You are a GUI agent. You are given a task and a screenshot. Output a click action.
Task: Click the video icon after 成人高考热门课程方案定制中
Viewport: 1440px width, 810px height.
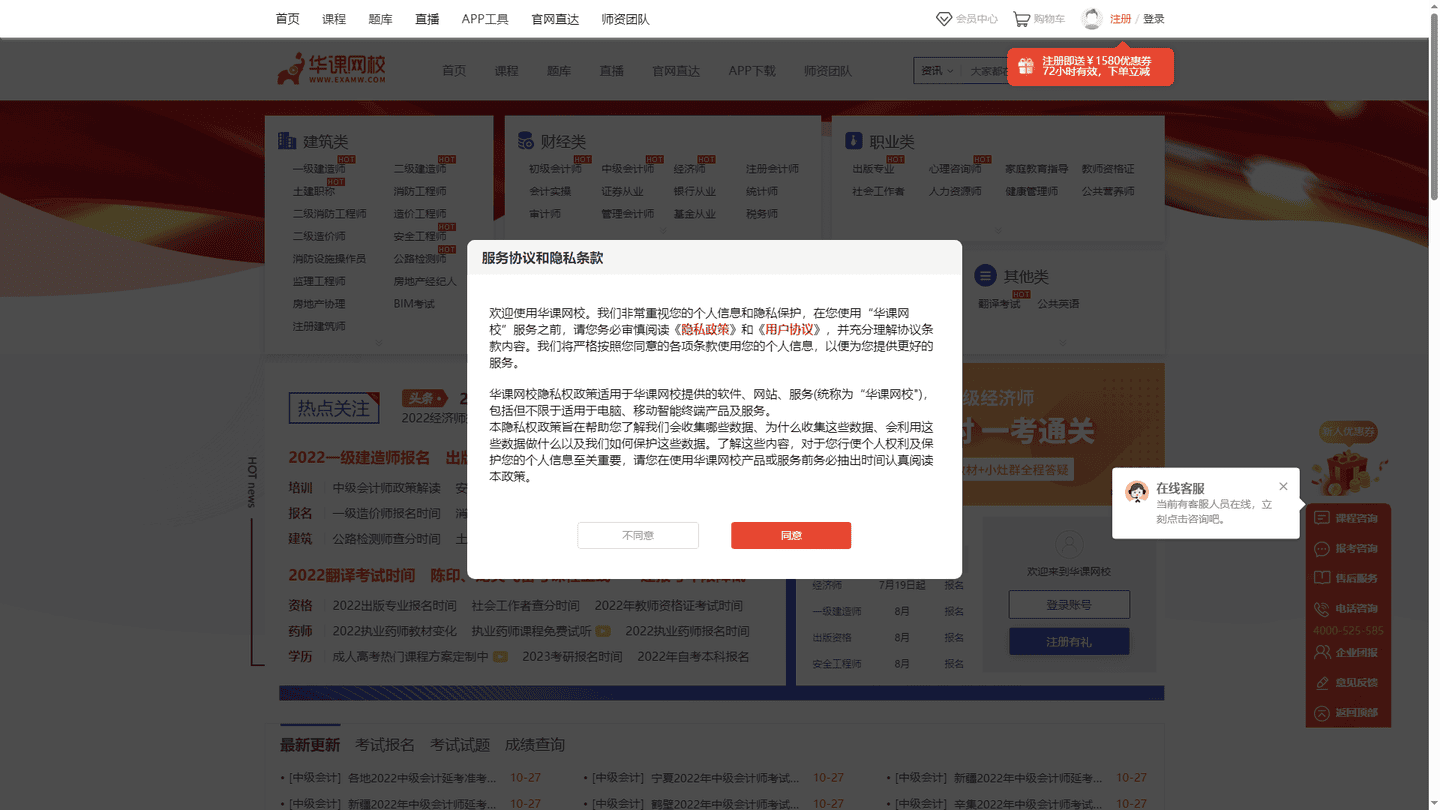(500, 657)
